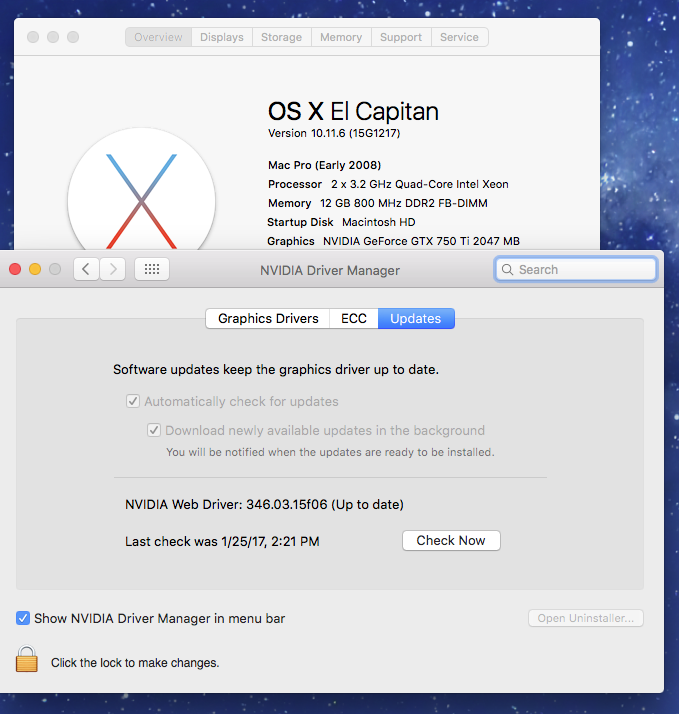Image resolution: width=679 pixels, height=714 pixels.
Task: Click Mac Pro (Early 2008) model text
Action: (324, 165)
